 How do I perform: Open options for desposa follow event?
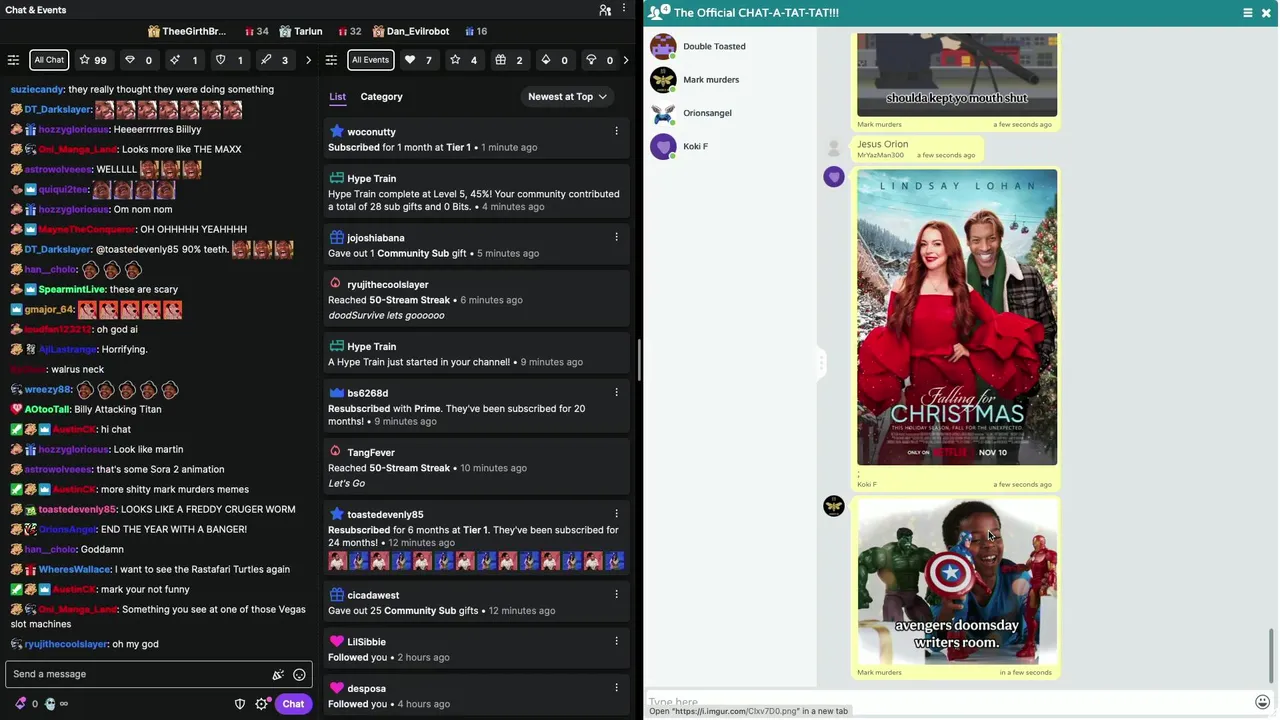[x=616, y=688]
